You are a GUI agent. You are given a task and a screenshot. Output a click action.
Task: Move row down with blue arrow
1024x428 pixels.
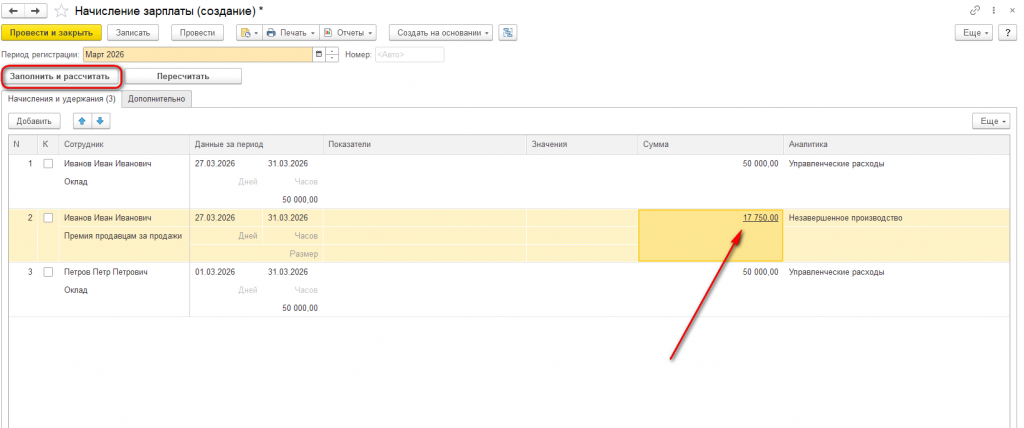tap(101, 121)
